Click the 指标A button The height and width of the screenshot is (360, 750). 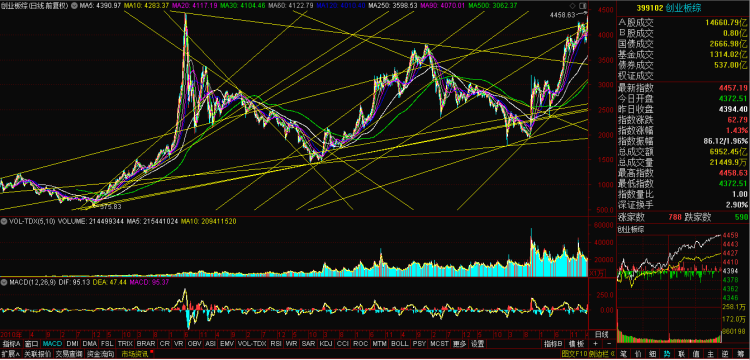(11, 344)
